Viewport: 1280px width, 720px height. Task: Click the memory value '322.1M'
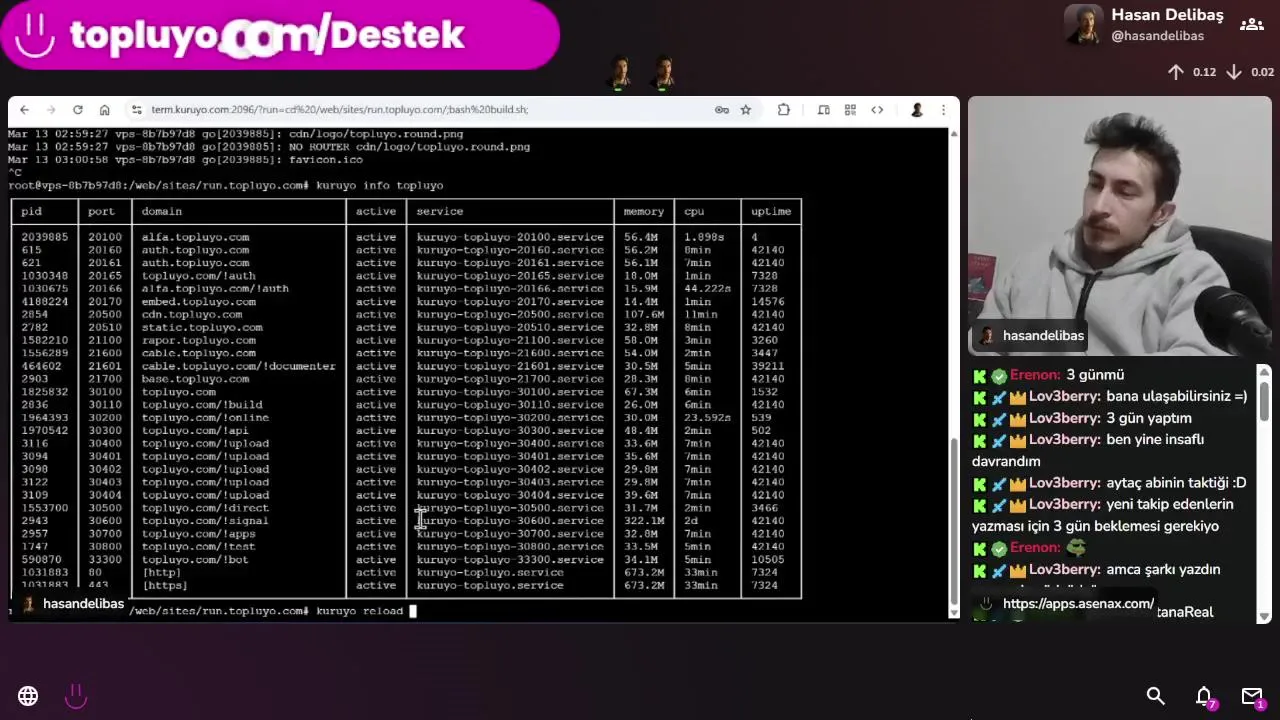(x=644, y=520)
